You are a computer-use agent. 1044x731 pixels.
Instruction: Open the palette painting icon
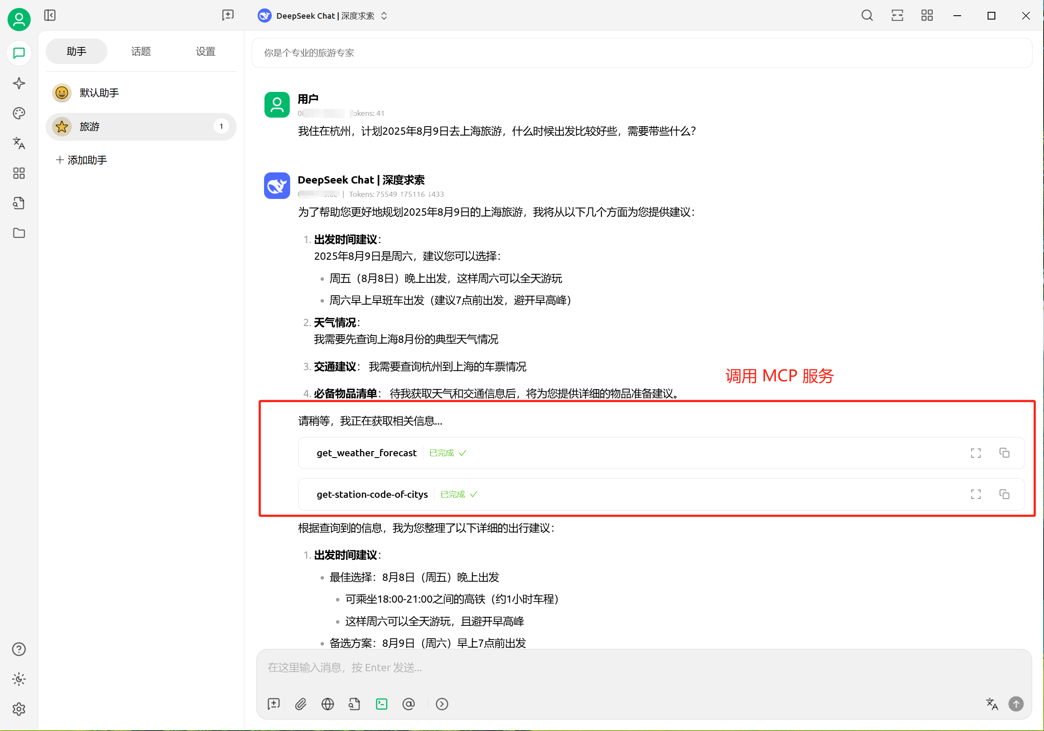pyautogui.click(x=19, y=113)
